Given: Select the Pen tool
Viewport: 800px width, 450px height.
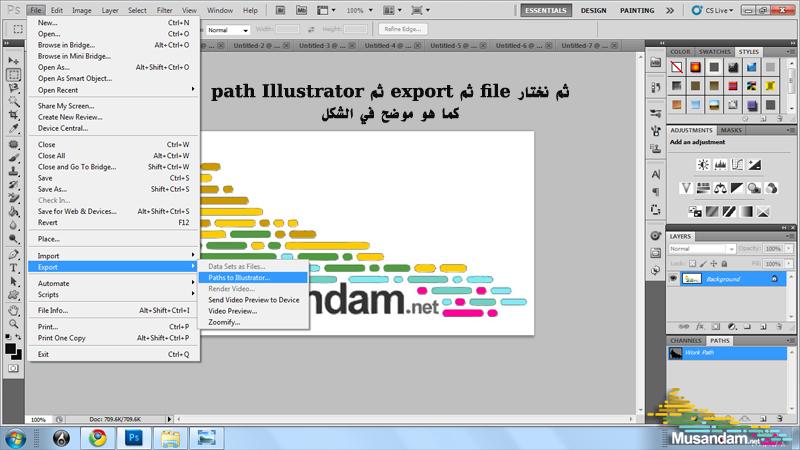Looking at the screenshot, I should pyautogui.click(x=13, y=255).
